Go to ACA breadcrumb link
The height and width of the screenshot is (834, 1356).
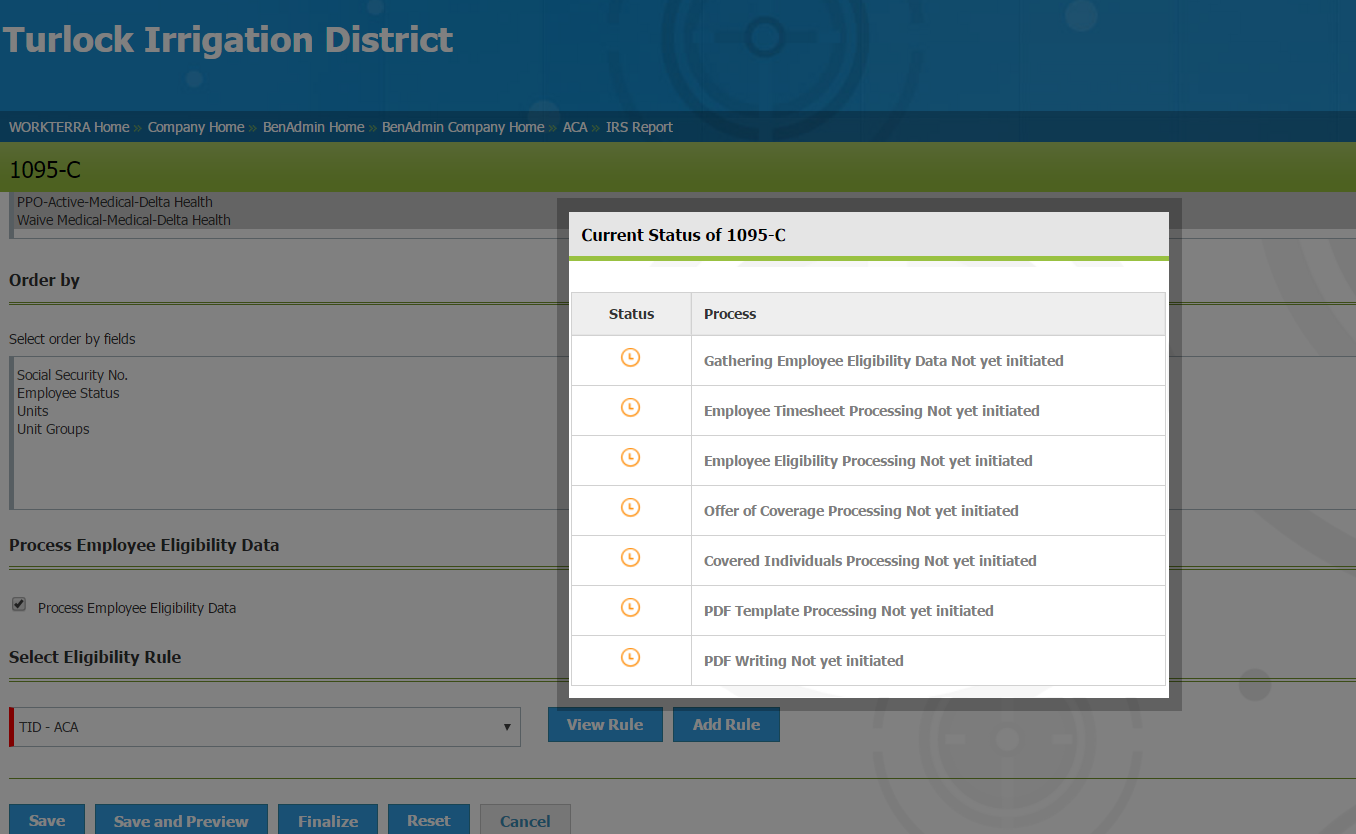coord(575,127)
